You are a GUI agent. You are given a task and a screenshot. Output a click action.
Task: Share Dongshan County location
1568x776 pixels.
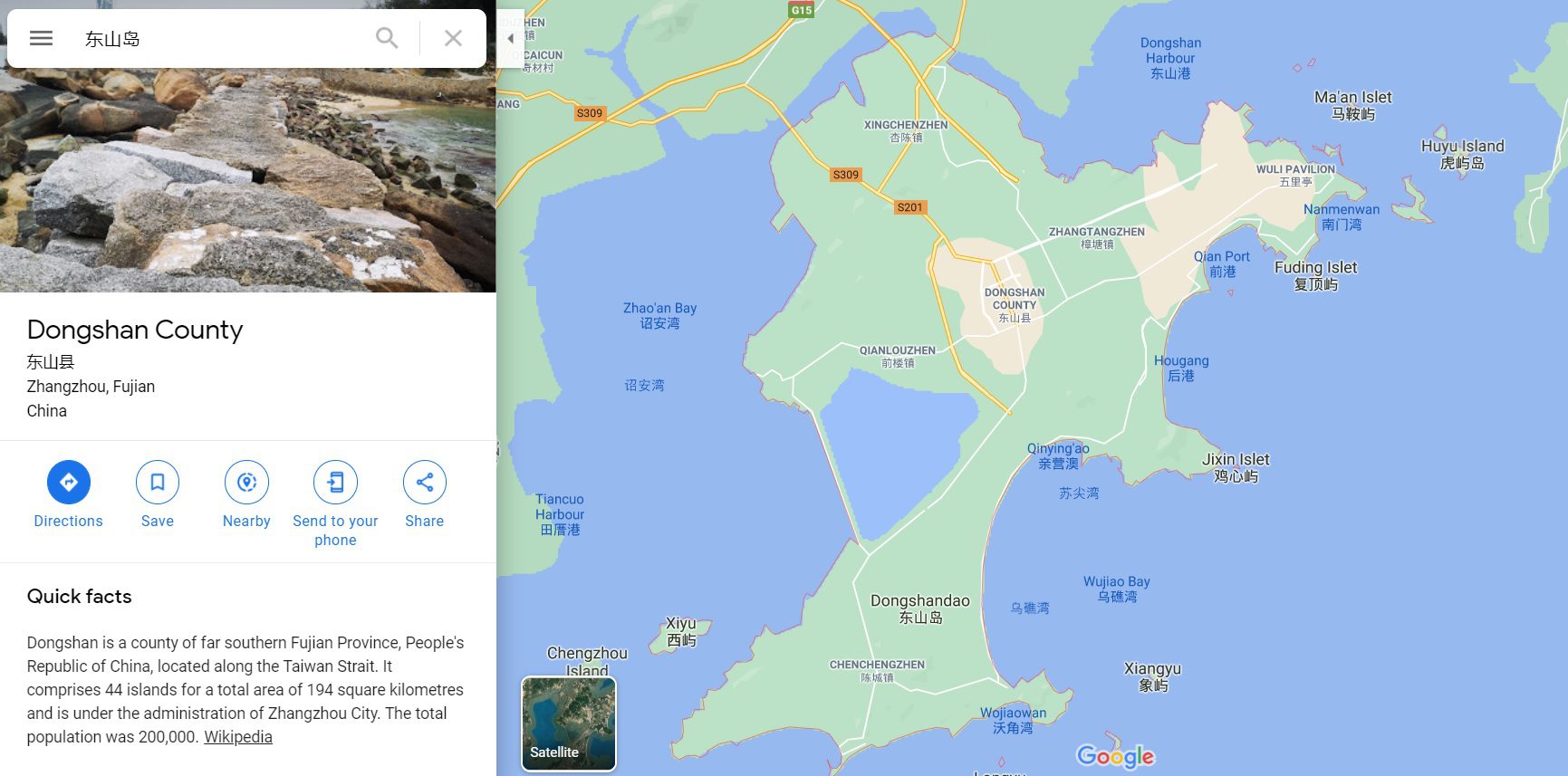tap(424, 482)
